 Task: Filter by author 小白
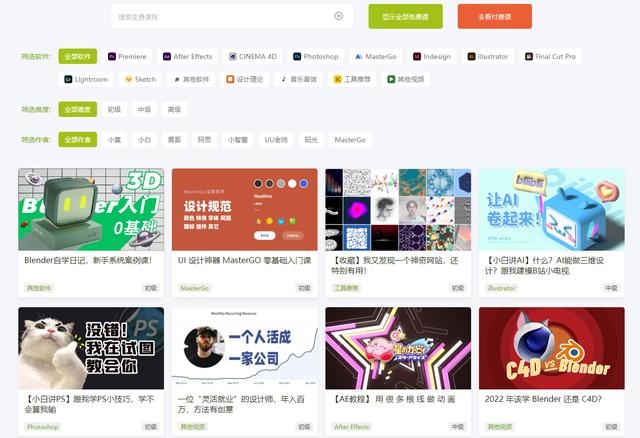144,140
